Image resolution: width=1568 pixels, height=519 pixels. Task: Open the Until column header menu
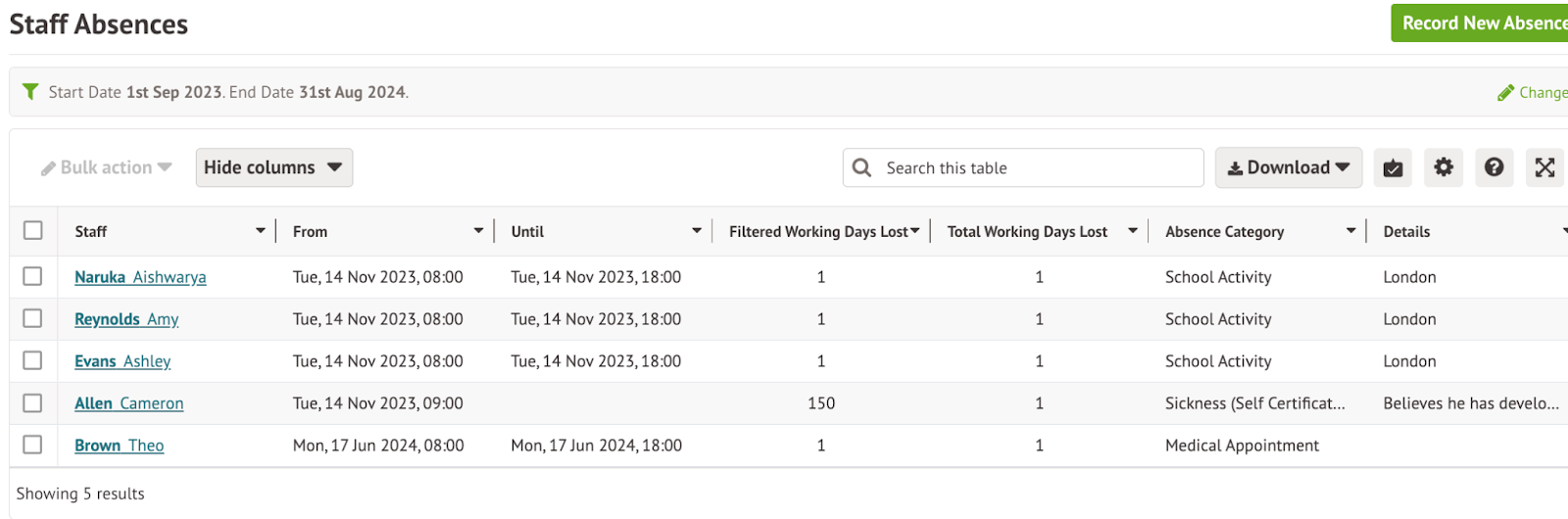click(x=697, y=231)
